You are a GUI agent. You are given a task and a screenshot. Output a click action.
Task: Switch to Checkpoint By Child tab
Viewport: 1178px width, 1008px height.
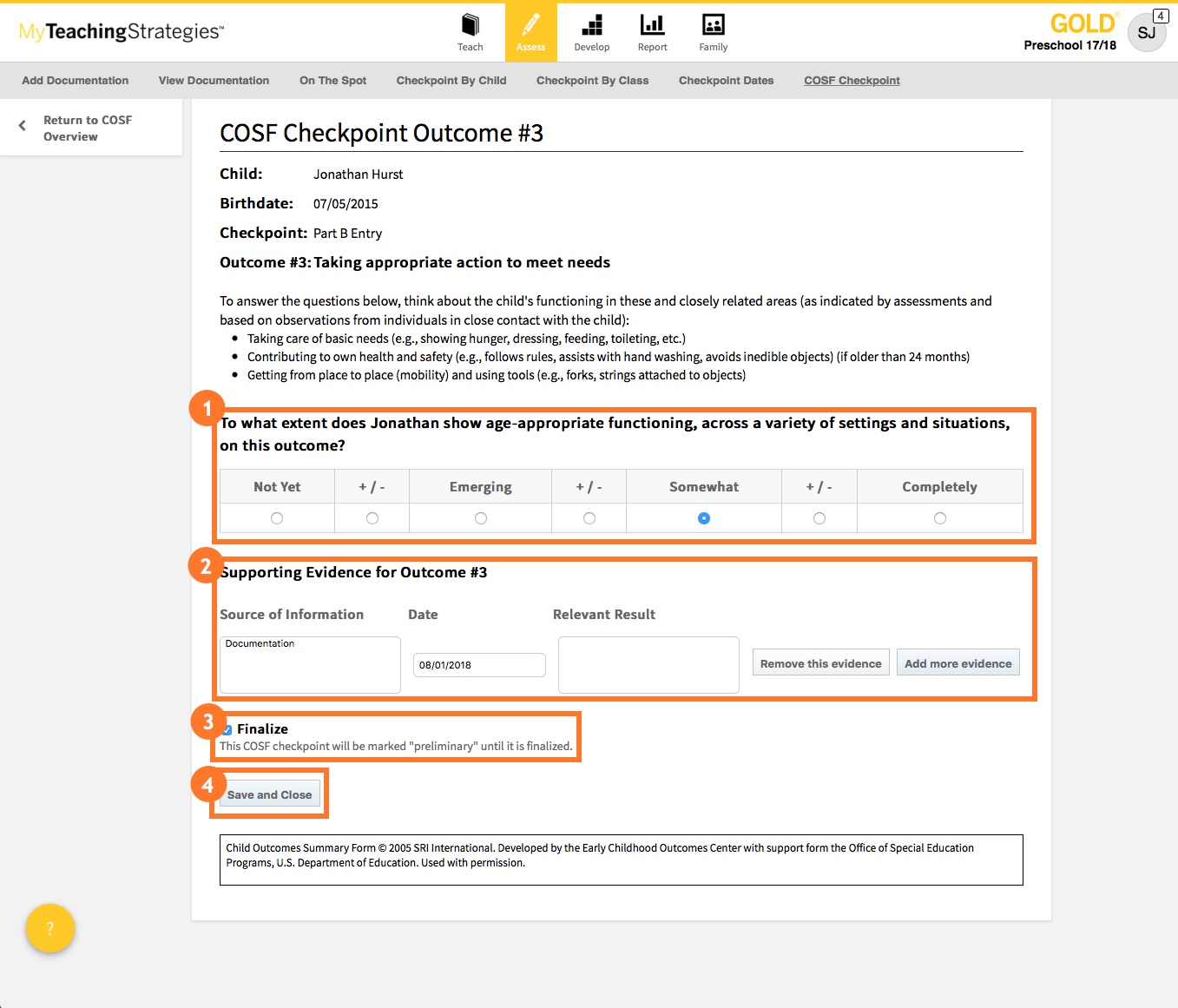click(x=451, y=81)
